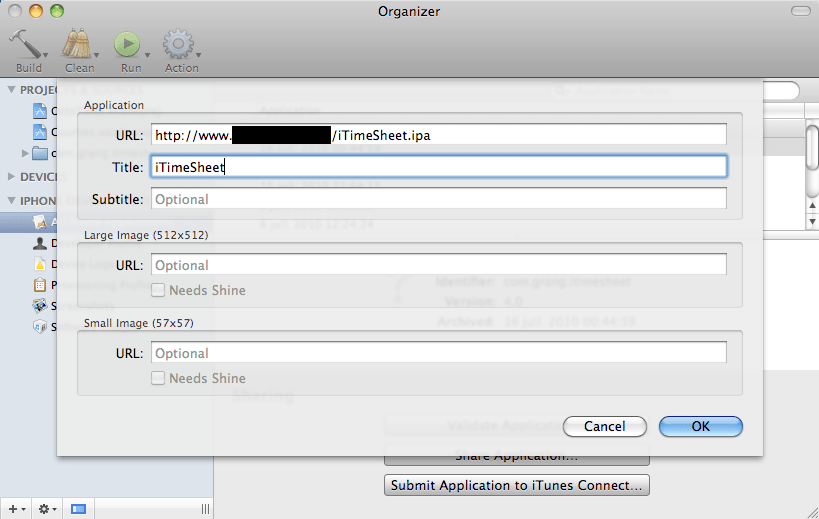The height and width of the screenshot is (519, 819).
Task: Click the add (+) button at bottom left
Action: pos(11,509)
